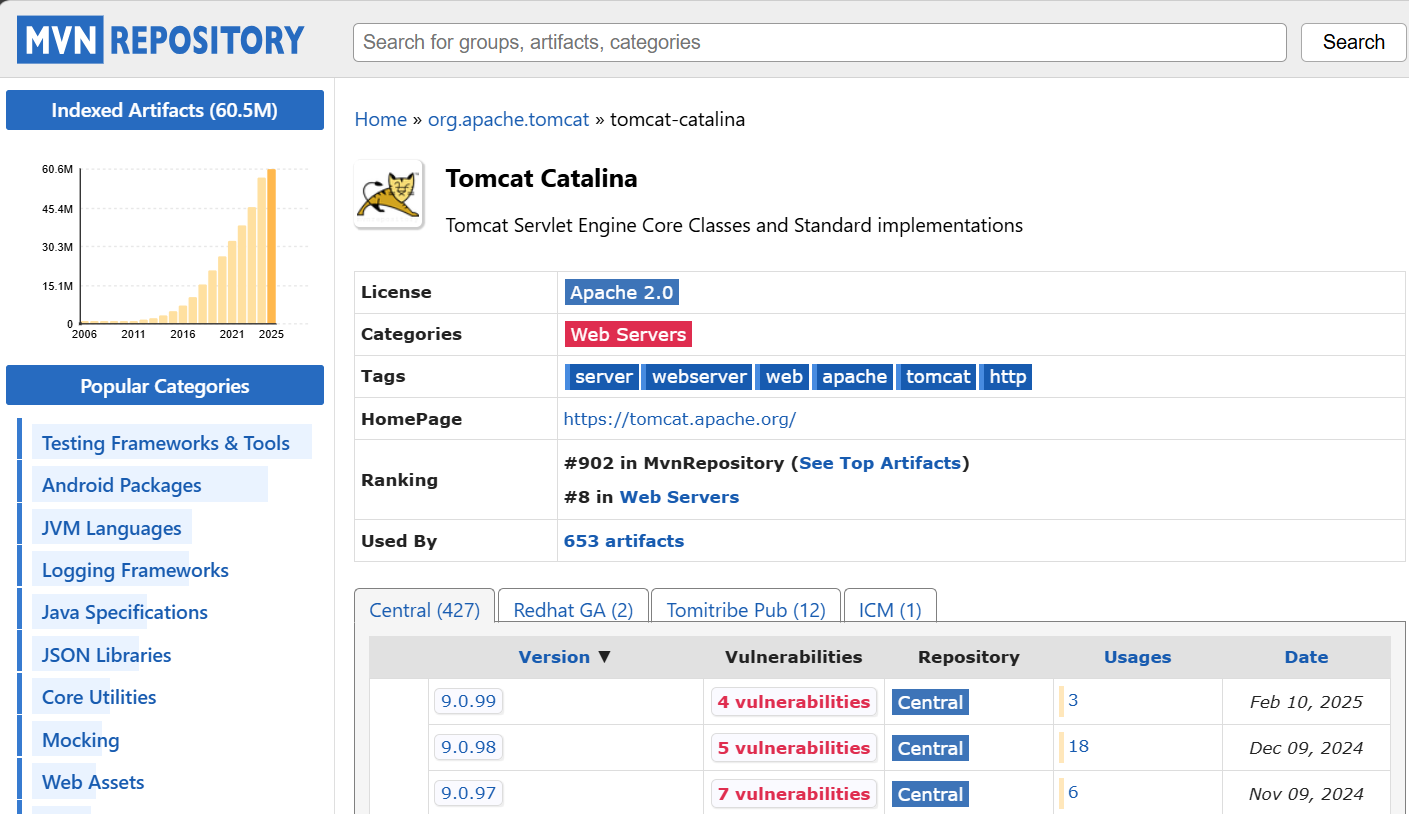Click the Central badge for 9.0.98
The width and height of the screenshot is (1409, 814).
930,748
